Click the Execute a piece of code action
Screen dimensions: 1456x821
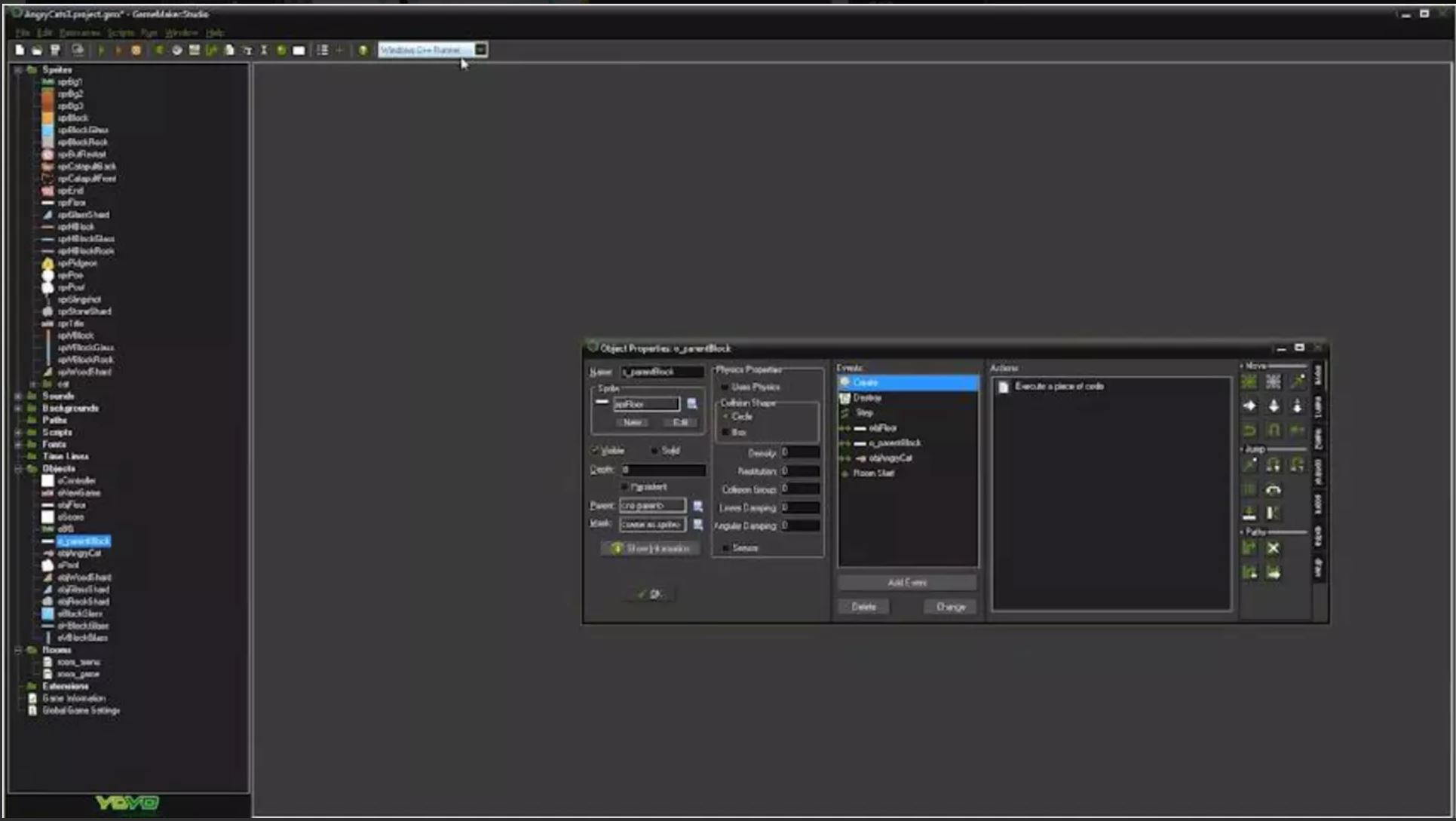tap(1058, 386)
